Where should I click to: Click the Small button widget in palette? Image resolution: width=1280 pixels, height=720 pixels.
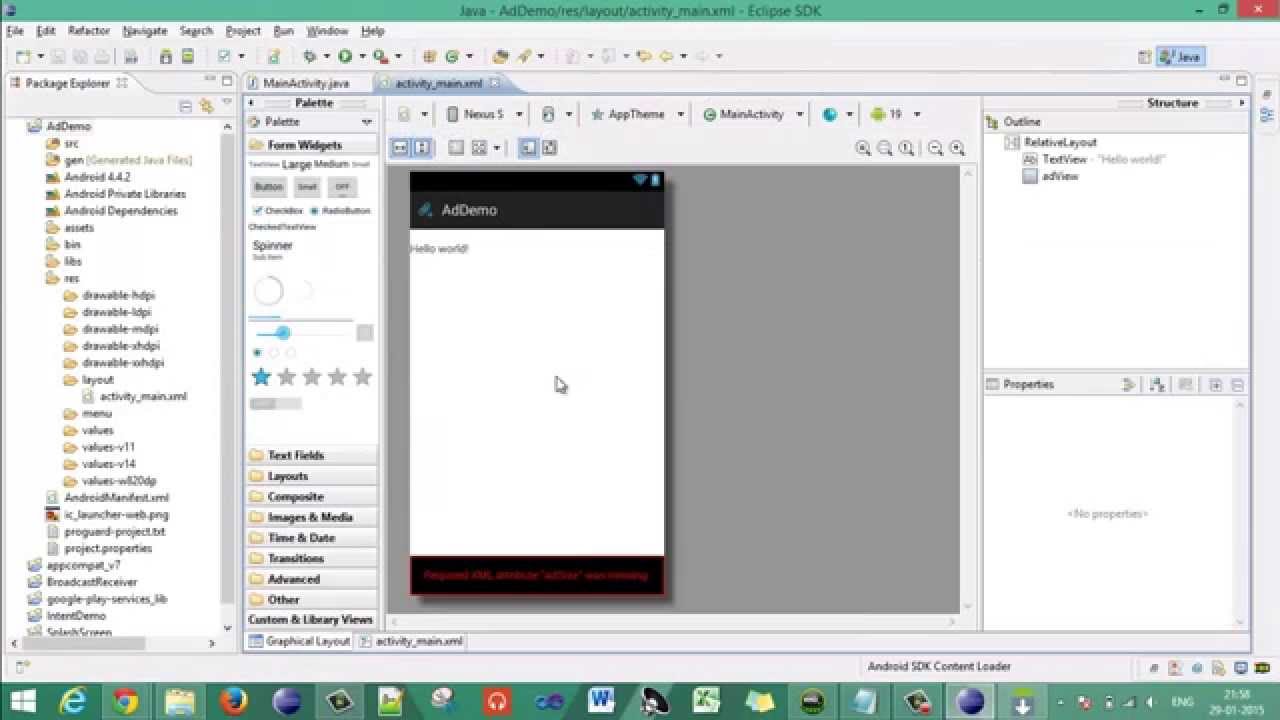[x=307, y=187]
